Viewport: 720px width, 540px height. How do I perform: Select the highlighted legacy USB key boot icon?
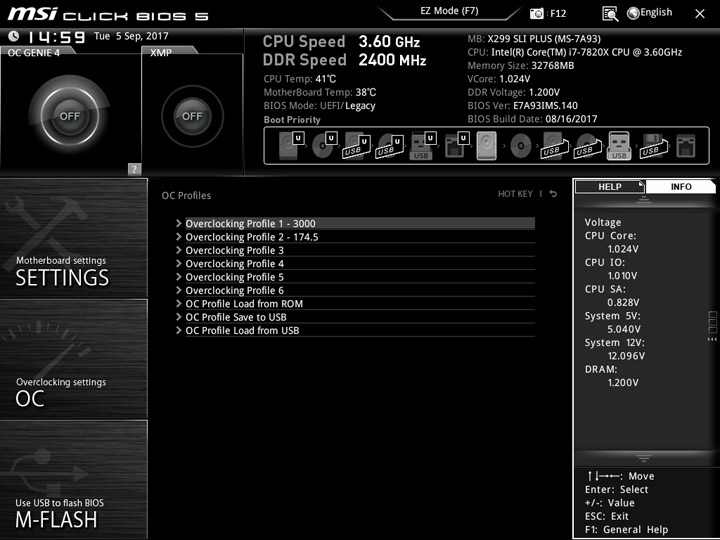tap(619, 146)
